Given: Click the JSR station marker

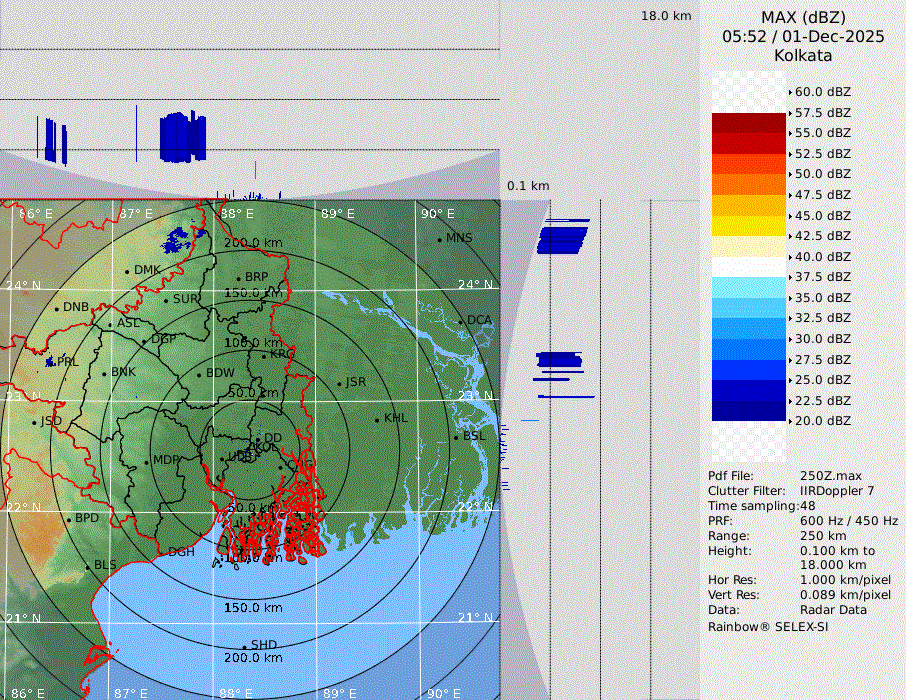Looking at the screenshot, I should click(339, 383).
